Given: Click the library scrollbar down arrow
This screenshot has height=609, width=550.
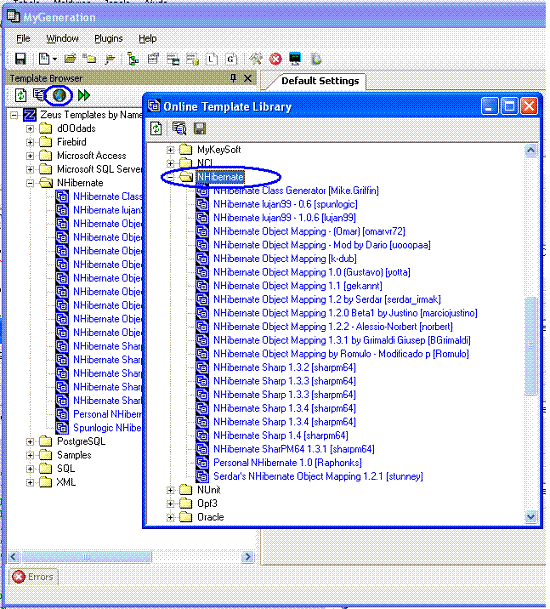Looking at the screenshot, I should coord(531,517).
